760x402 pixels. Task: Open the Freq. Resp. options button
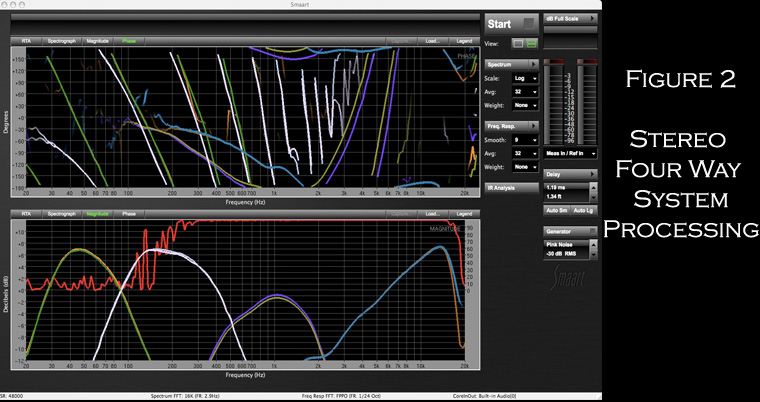click(507, 126)
